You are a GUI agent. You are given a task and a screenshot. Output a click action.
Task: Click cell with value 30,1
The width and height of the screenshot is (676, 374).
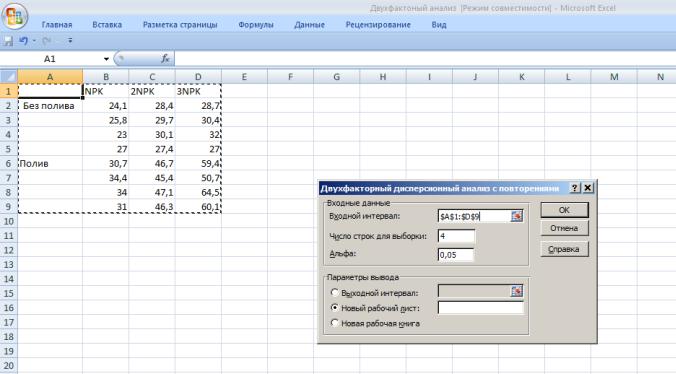click(152, 134)
